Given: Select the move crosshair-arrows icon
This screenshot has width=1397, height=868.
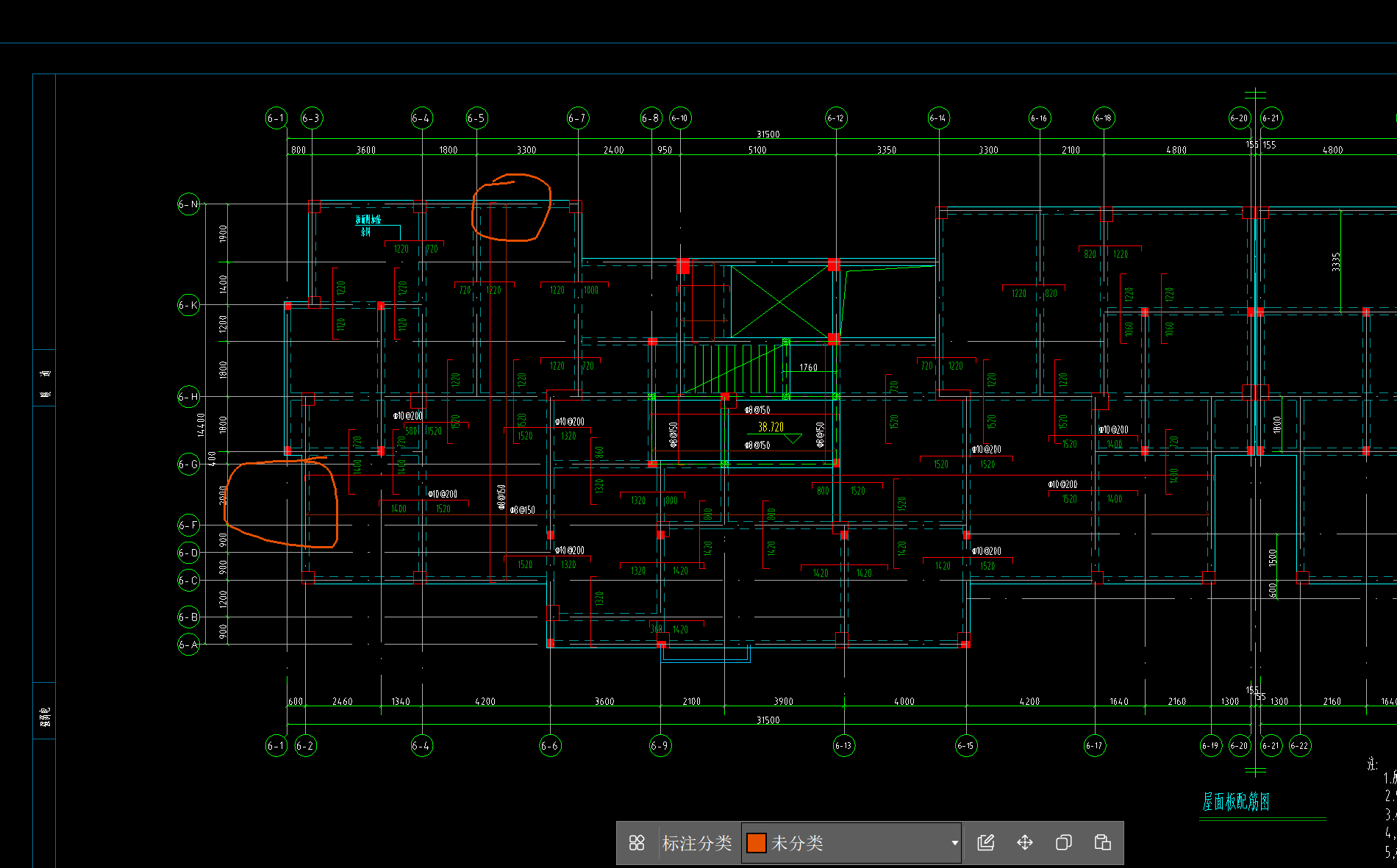Looking at the screenshot, I should tap(1025, 842).
